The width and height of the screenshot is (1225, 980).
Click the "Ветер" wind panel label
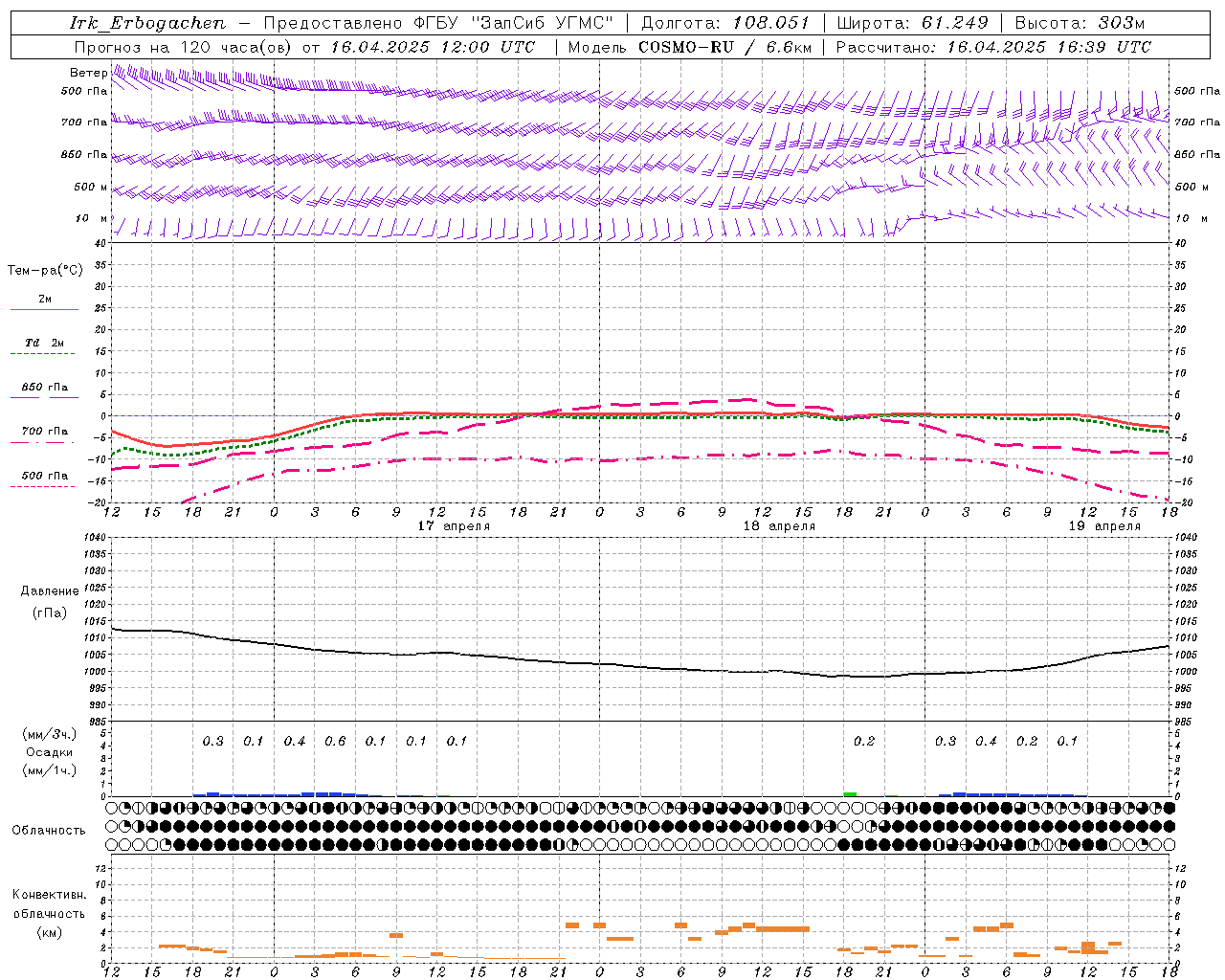[x=88, y=73]
